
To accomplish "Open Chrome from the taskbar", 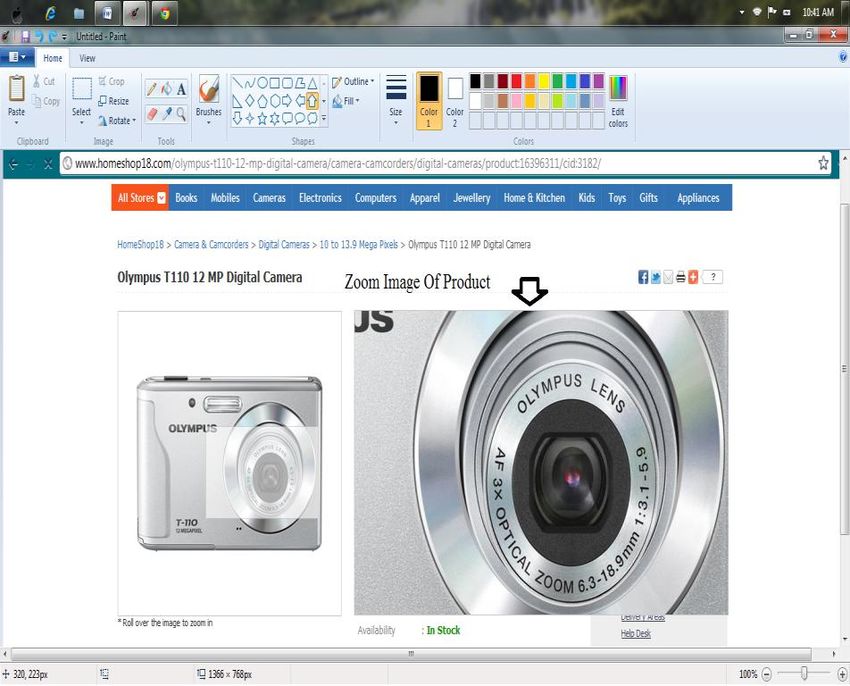I will [165, 14].
